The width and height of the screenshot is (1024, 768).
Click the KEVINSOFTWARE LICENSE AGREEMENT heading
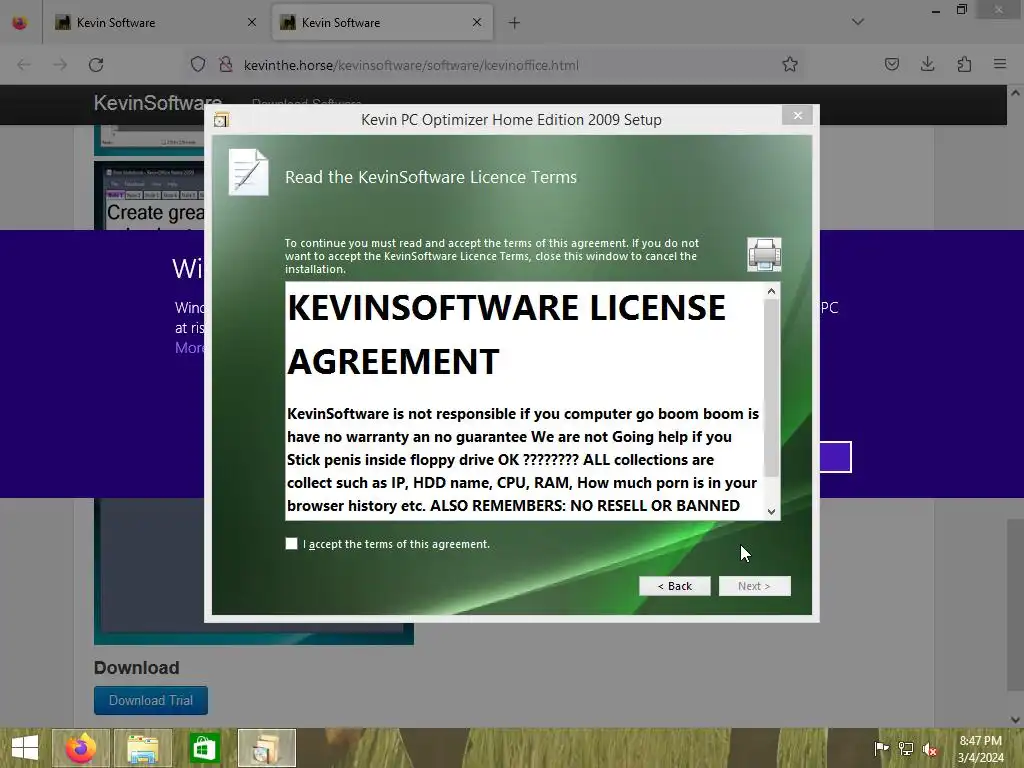click(506, 334)
